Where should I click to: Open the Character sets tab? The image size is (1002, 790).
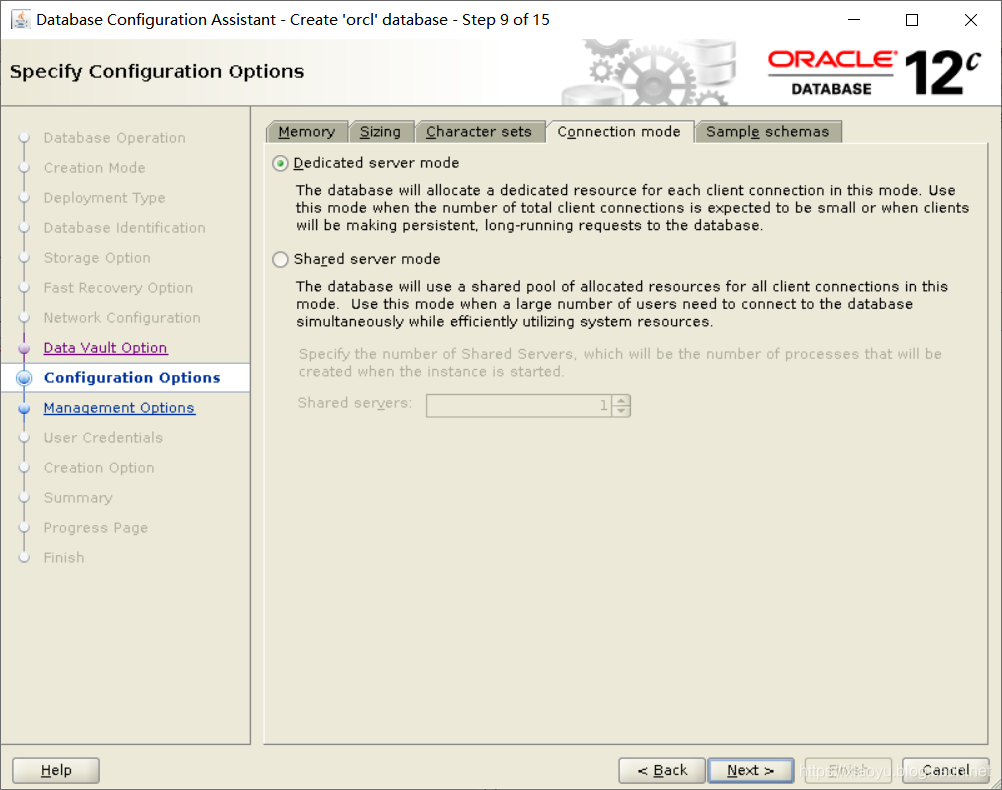click(479, 132)
